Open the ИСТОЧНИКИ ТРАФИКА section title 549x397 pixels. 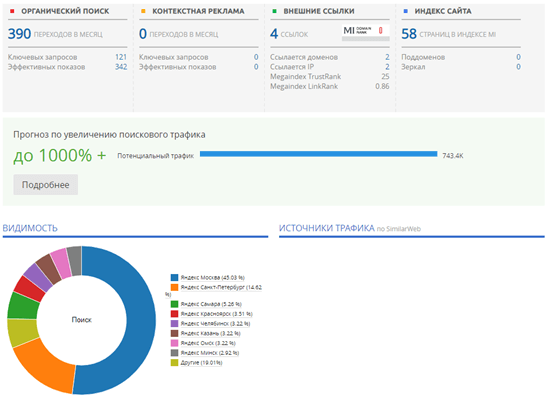coord(327,228)
